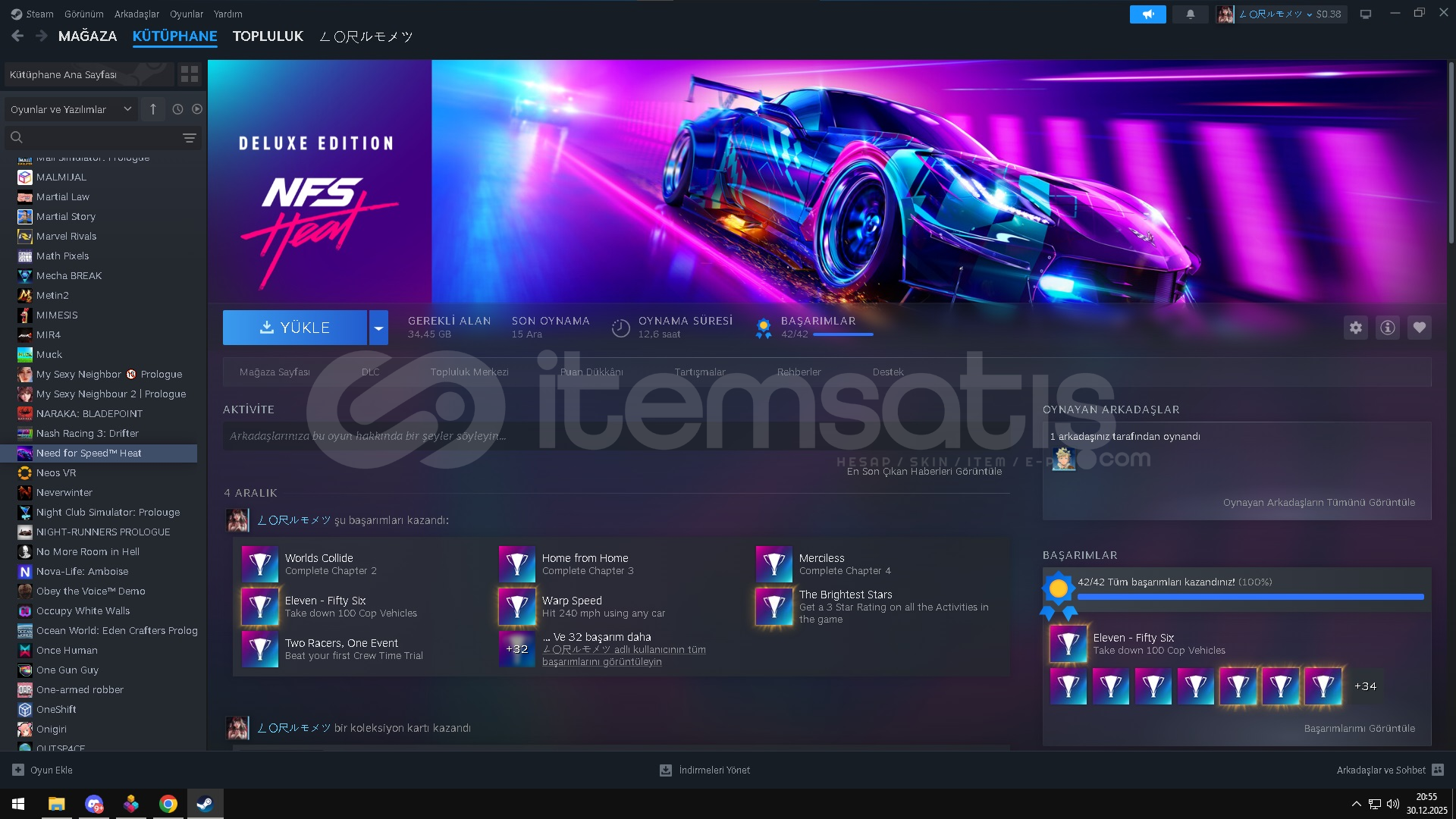Click Big Picture mode monitor icon

point(1365,14)
